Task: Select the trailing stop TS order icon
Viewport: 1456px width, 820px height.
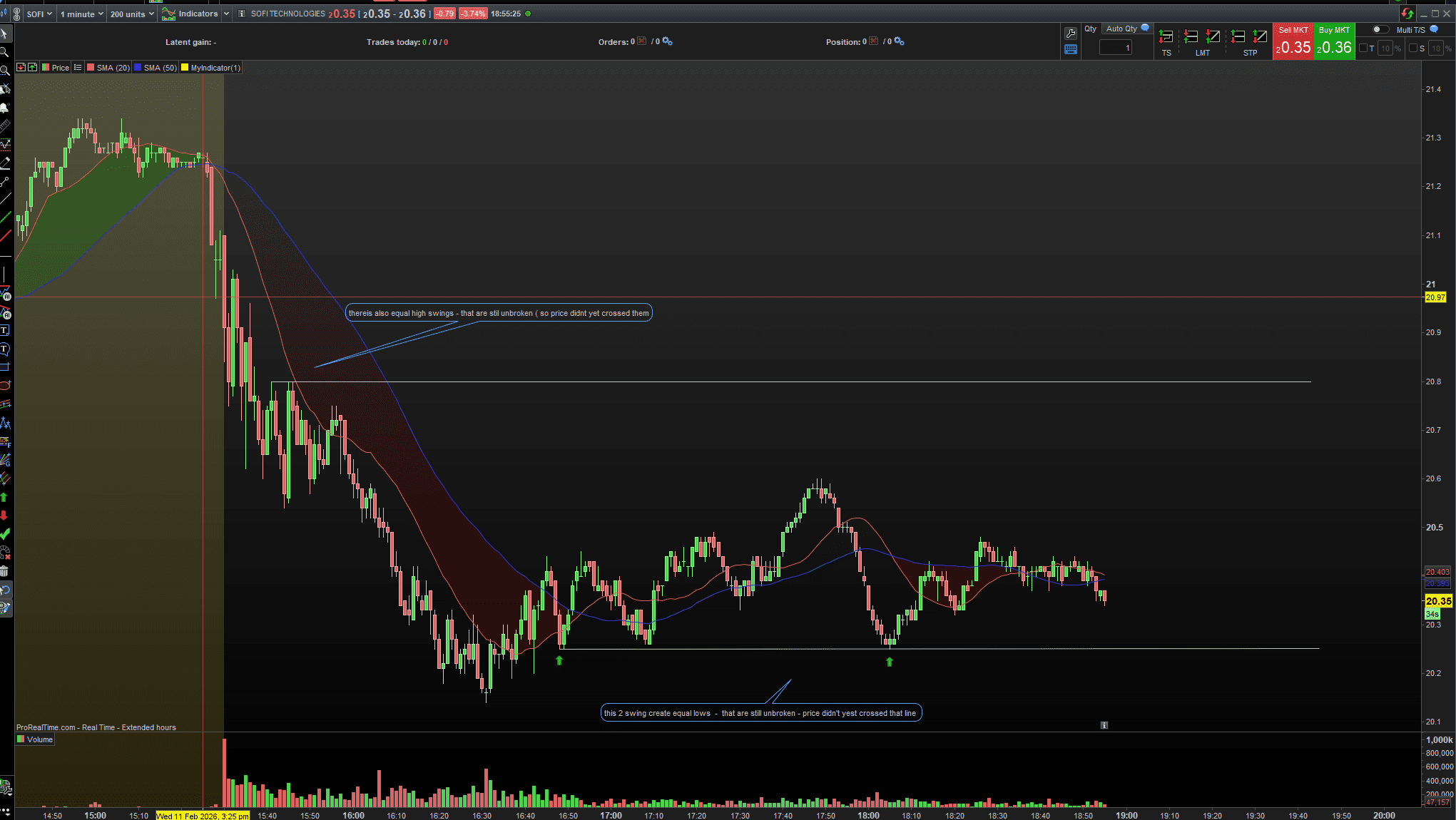Action: (1166, 37)
